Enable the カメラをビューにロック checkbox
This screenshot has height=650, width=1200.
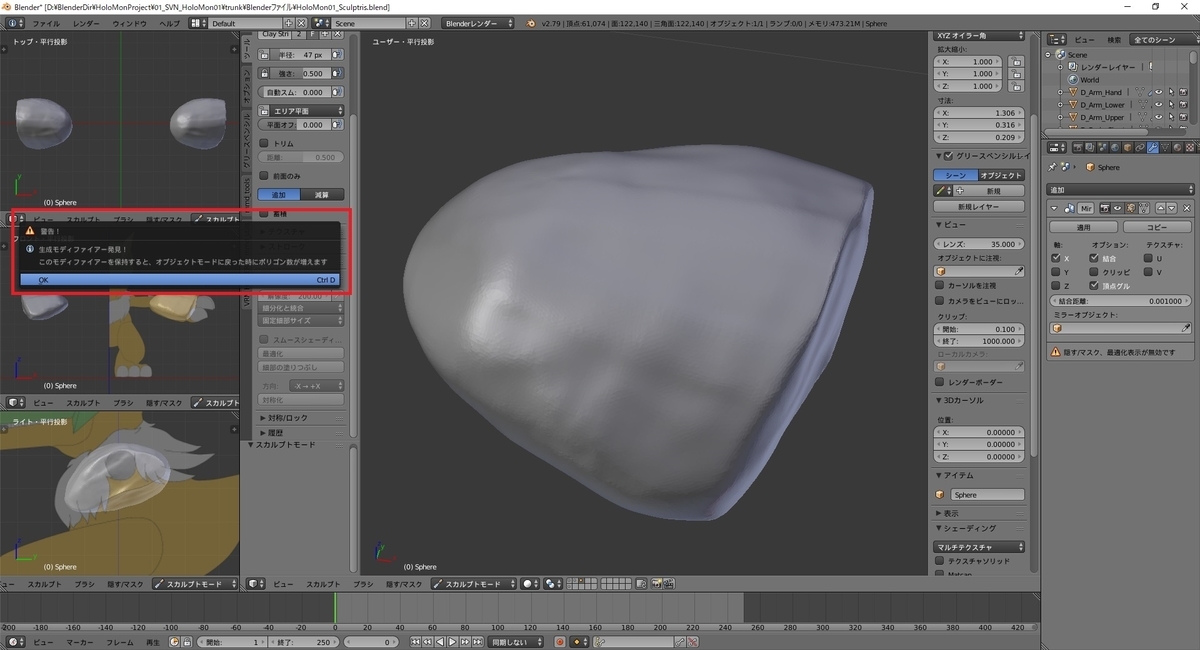pyautogui.click(x=940, y=300)
